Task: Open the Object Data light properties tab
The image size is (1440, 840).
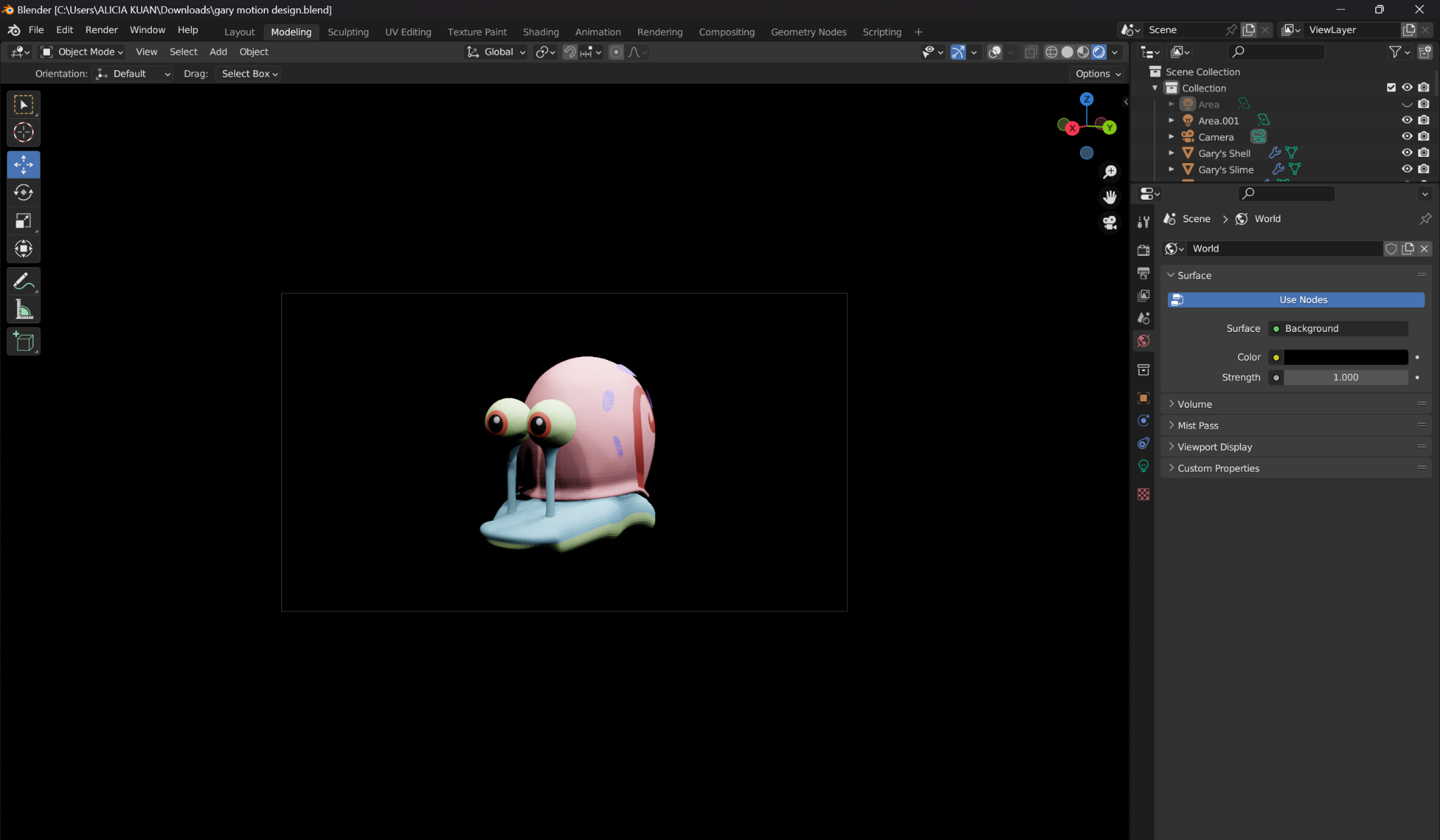Action: coord(1143,466)
